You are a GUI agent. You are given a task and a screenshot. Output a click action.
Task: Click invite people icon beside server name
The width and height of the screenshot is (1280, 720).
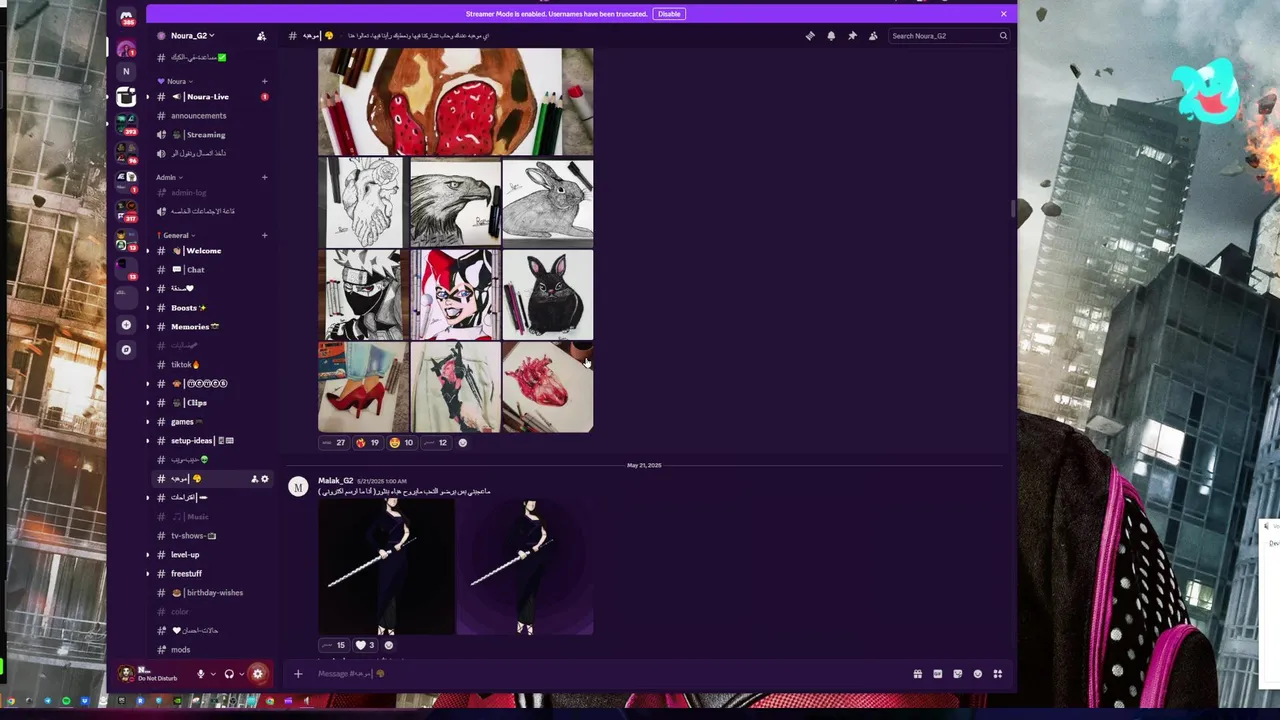click(x=261, y=36)
